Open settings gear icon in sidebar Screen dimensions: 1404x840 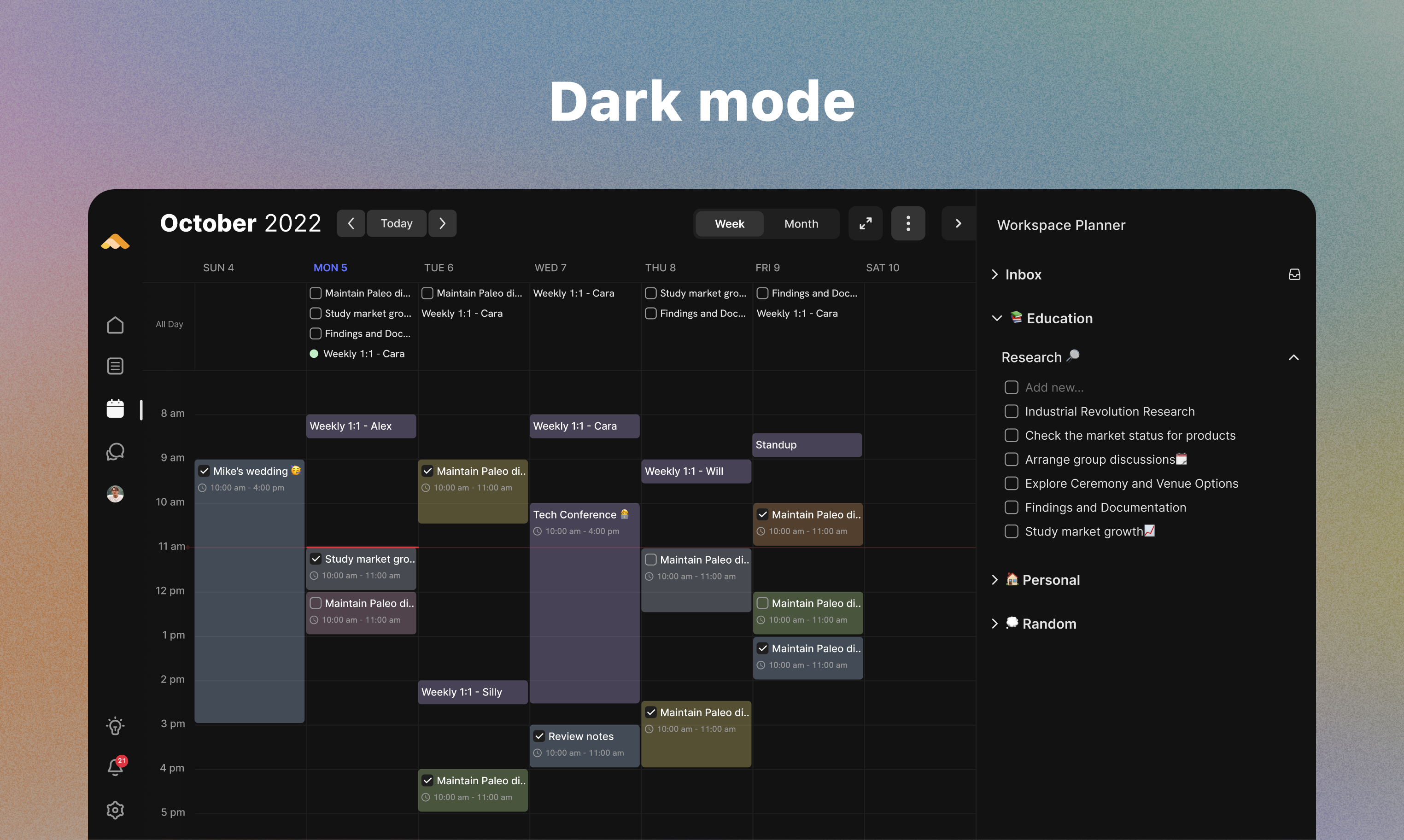(x=115, y=810)
